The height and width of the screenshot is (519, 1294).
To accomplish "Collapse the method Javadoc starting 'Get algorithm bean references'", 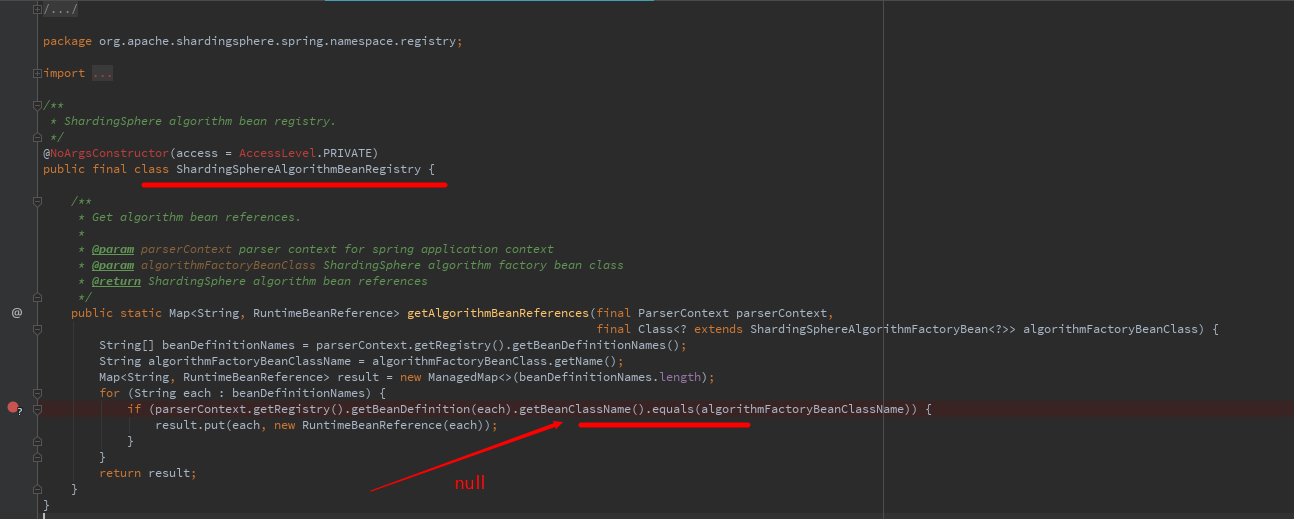I will click(37, 201).
